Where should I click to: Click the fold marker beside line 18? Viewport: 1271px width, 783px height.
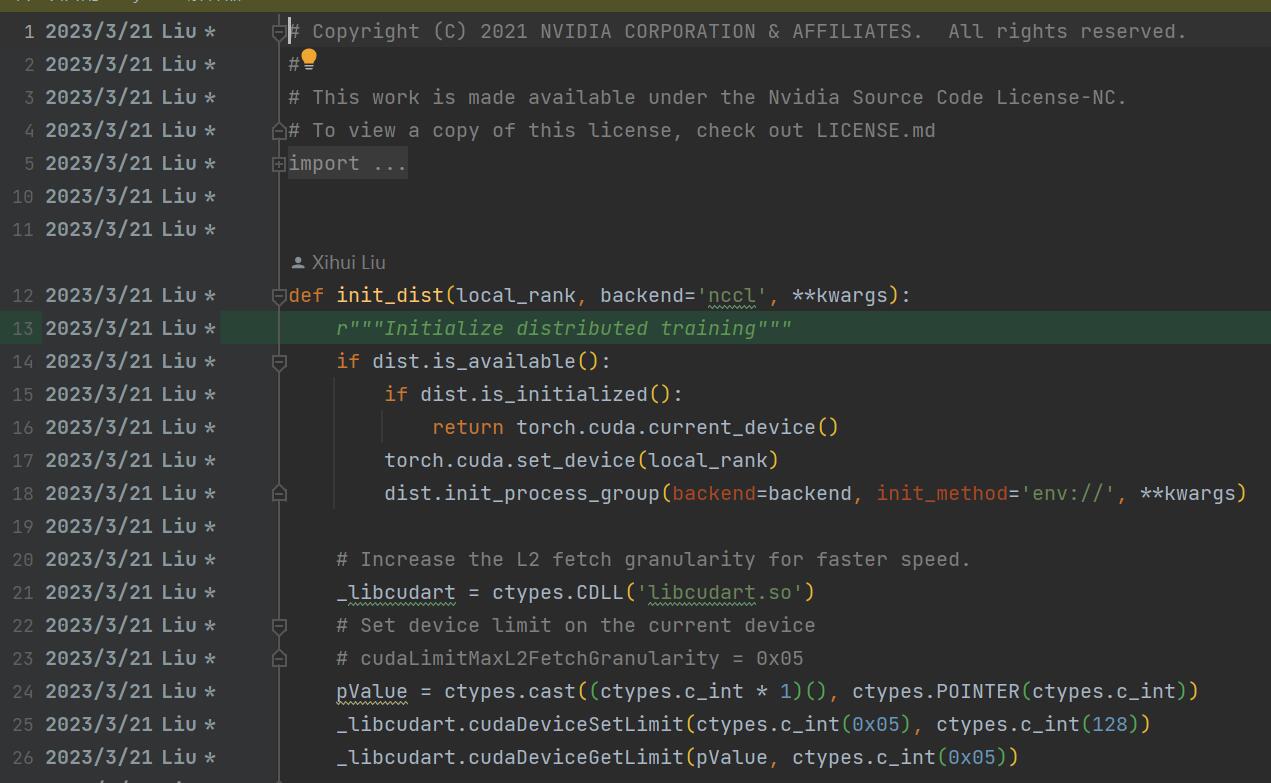coord(279,492)
